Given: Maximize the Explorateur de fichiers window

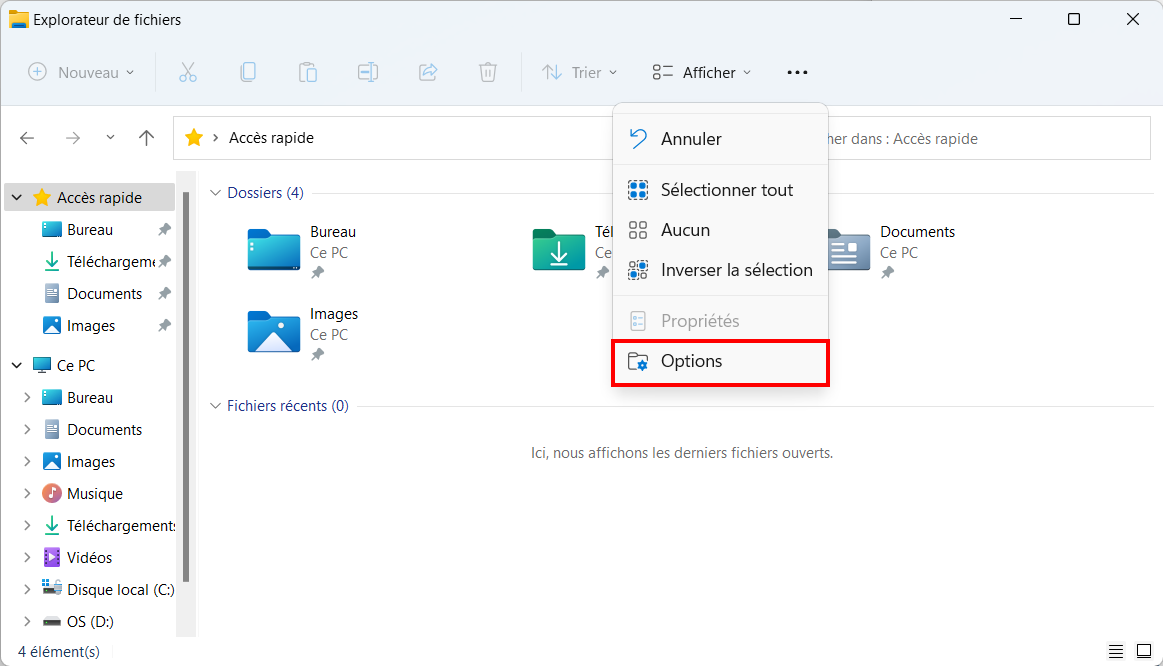Looking at the screenshot, I should (x=1073, y=19).
